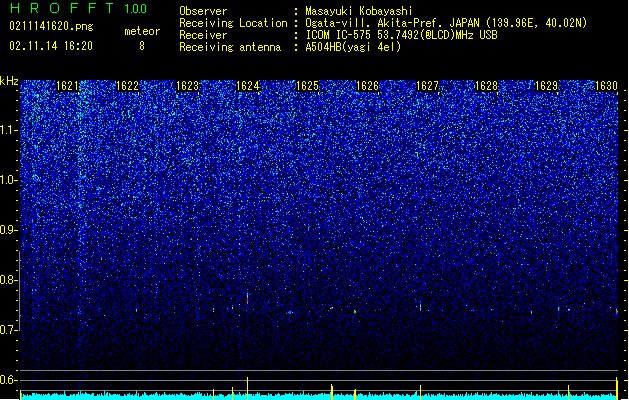Click the 1624 time marker
The image size is (629, 400).
click(248, 86)
